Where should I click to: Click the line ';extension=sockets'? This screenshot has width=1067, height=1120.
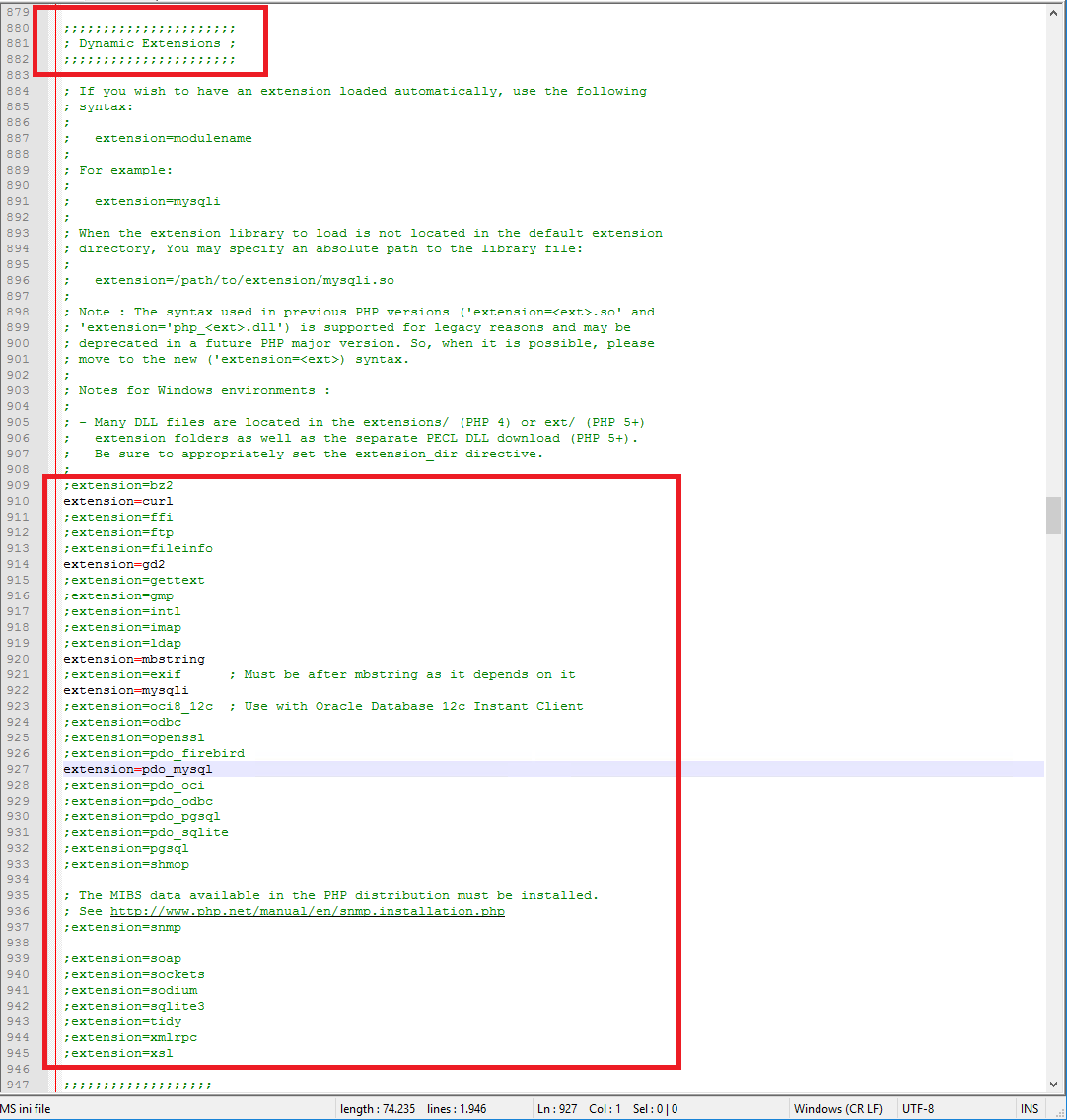coord(134,974)
